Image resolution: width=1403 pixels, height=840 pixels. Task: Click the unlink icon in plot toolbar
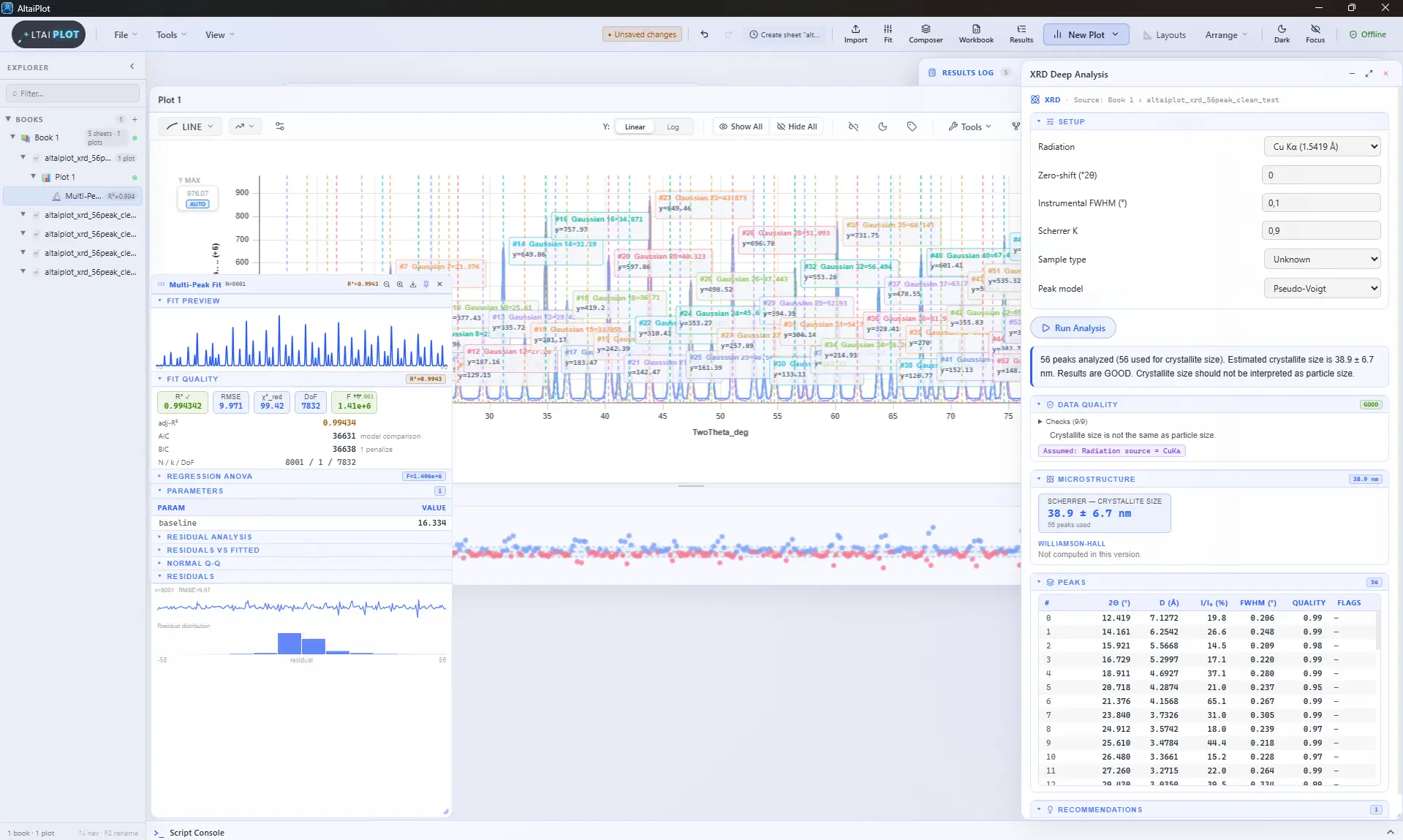(x=853, y=126)
